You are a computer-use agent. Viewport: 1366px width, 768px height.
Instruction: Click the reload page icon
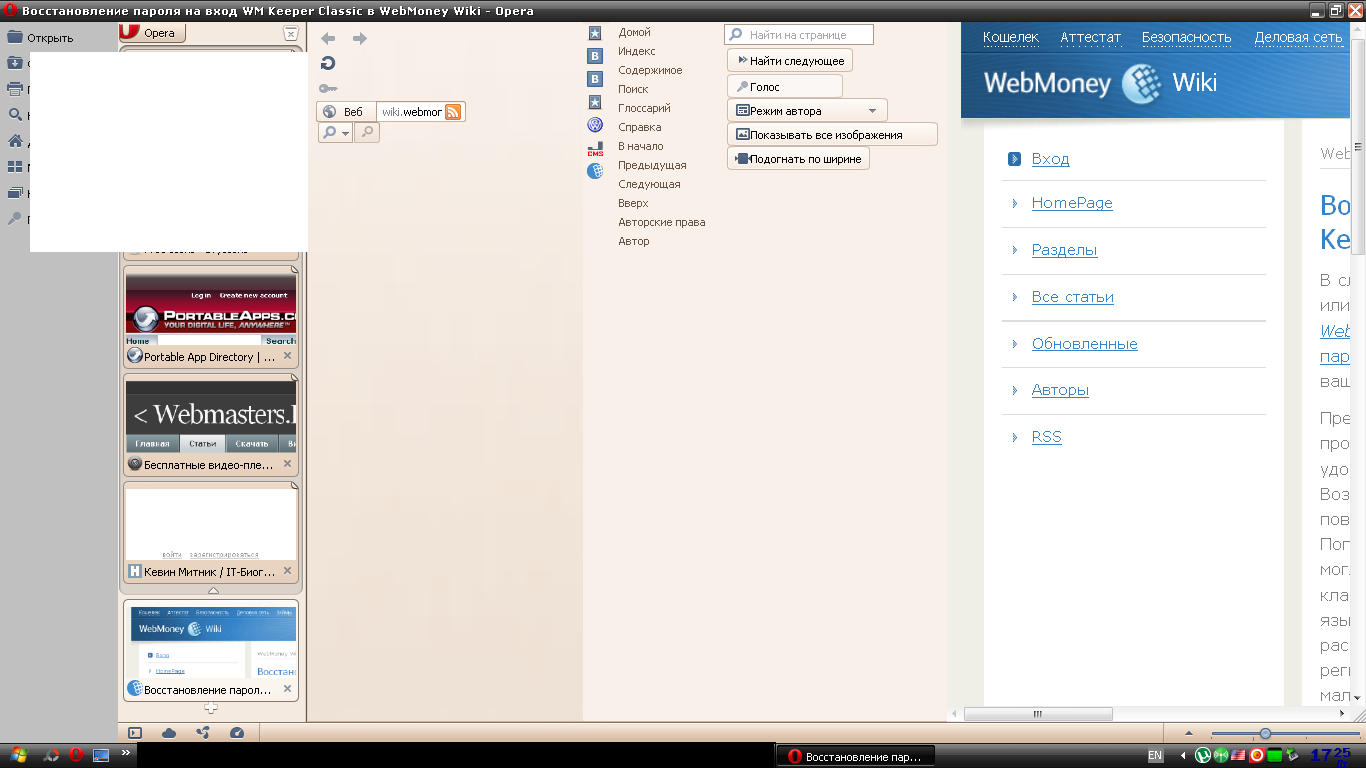(x=328, y=63)
